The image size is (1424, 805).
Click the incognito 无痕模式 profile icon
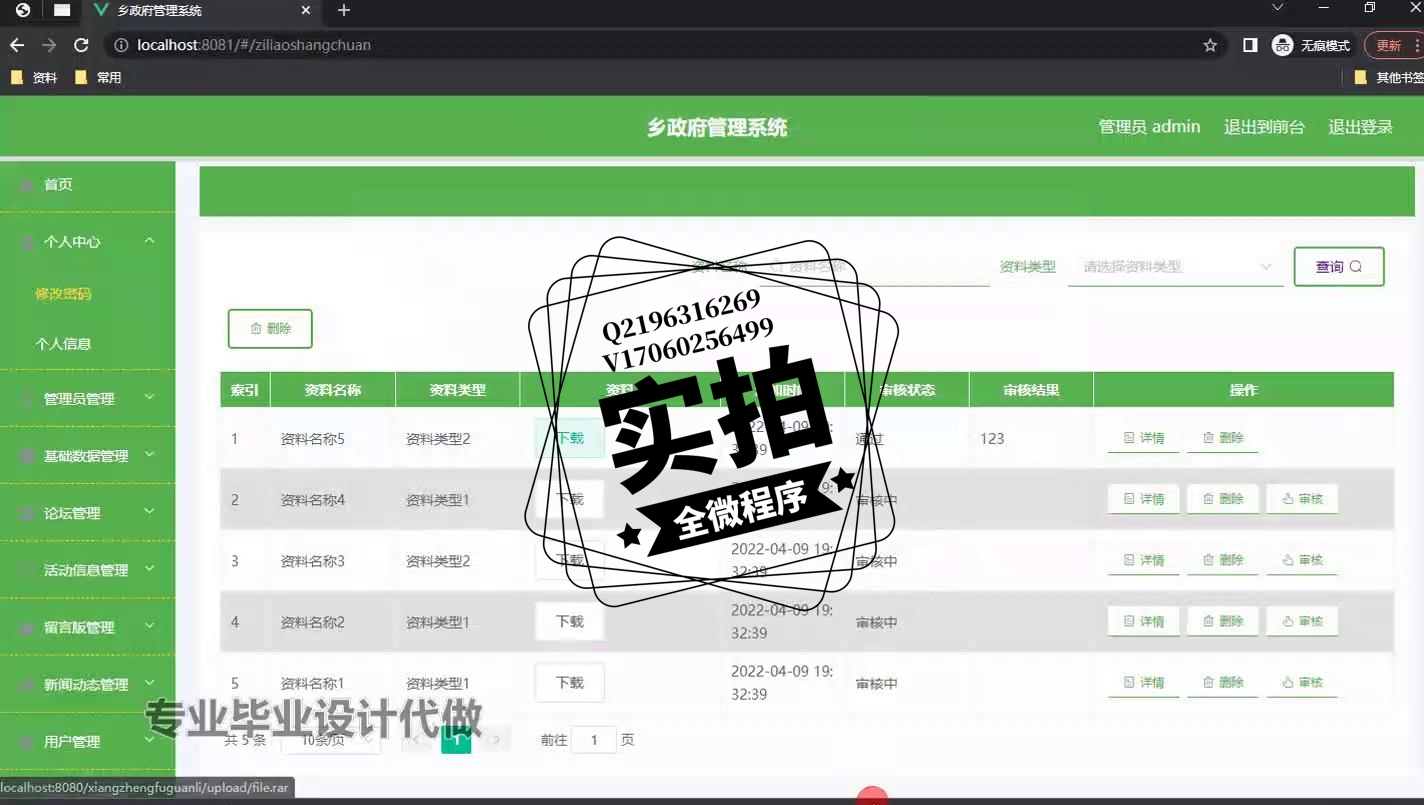pyautogui.click(x=1311, y=45)
